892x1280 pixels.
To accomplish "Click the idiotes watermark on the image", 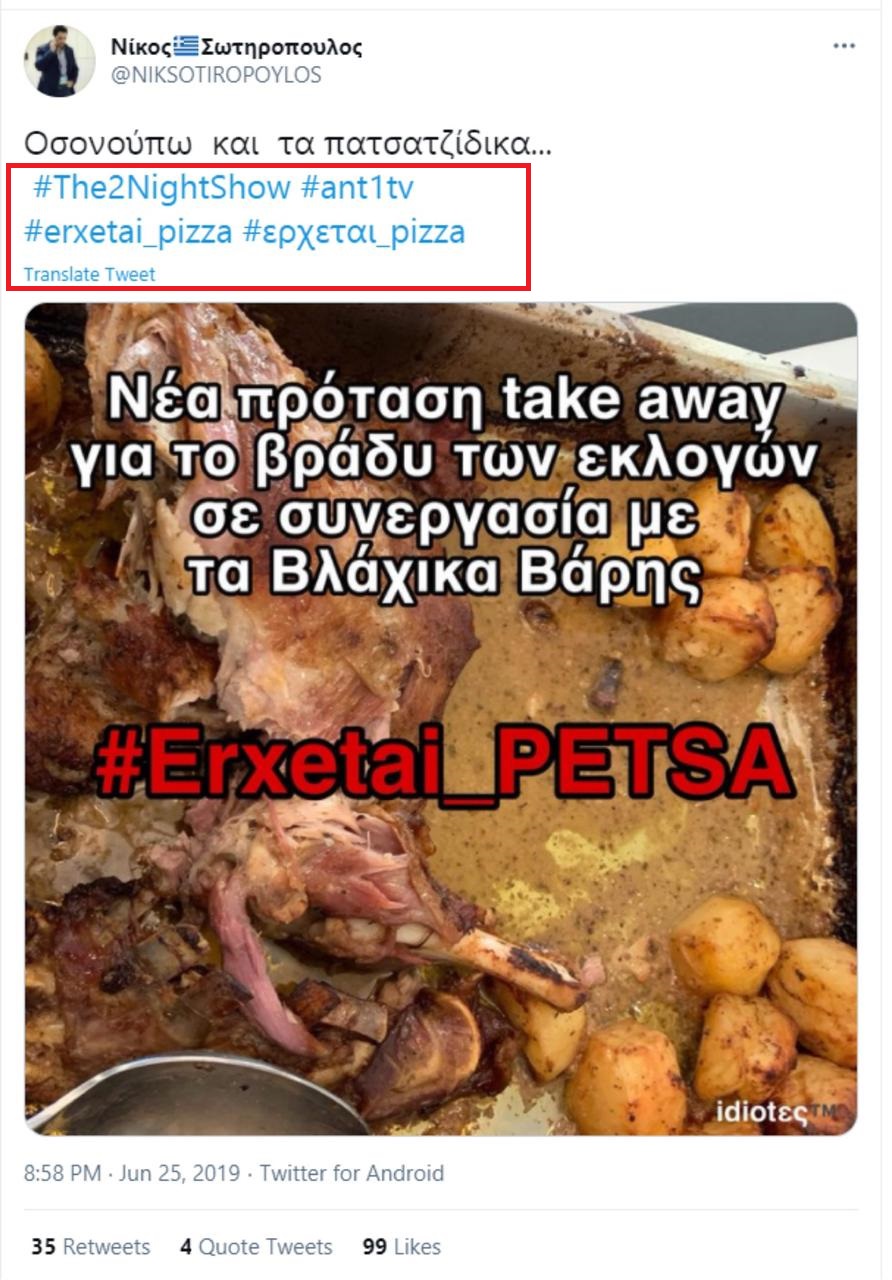I will (x=776, y=1108).
